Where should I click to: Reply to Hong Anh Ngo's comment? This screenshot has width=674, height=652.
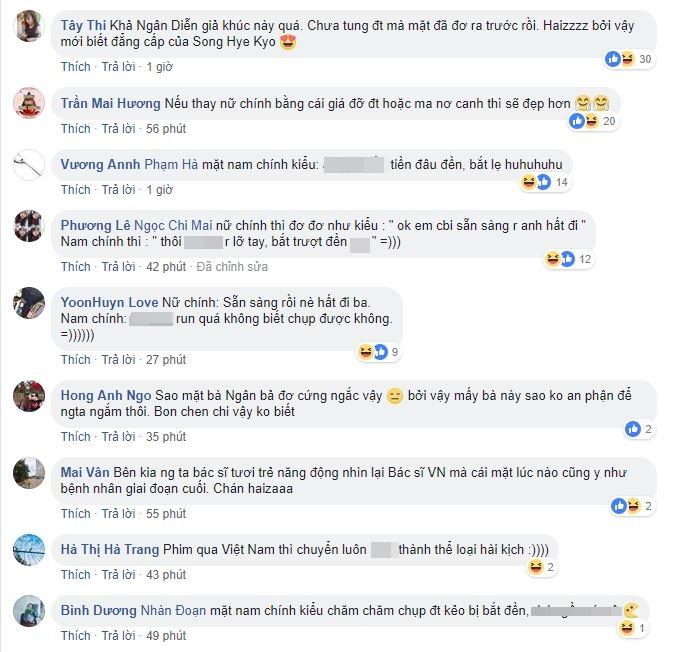tap(119, 437)
